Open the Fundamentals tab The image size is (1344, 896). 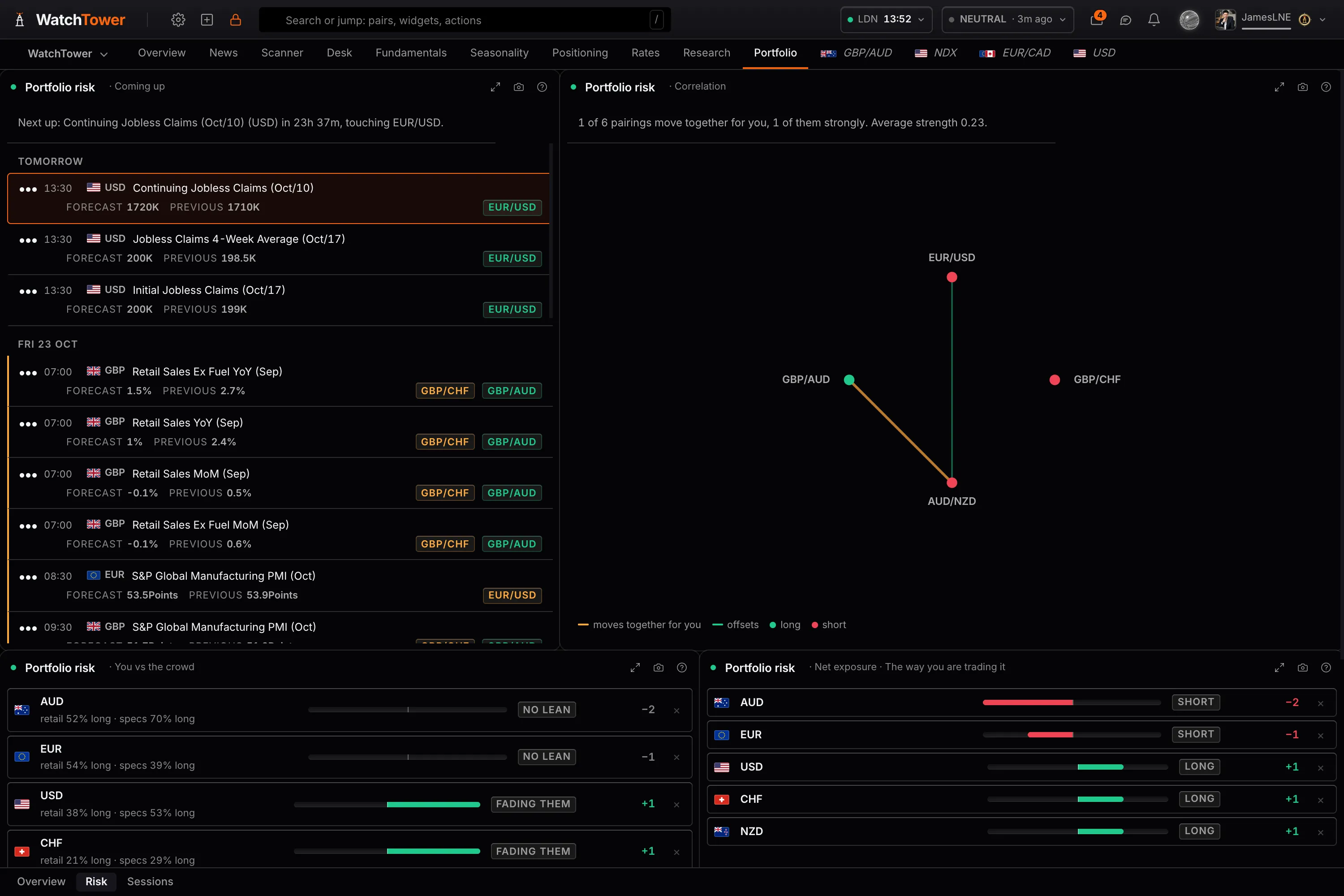411,52
